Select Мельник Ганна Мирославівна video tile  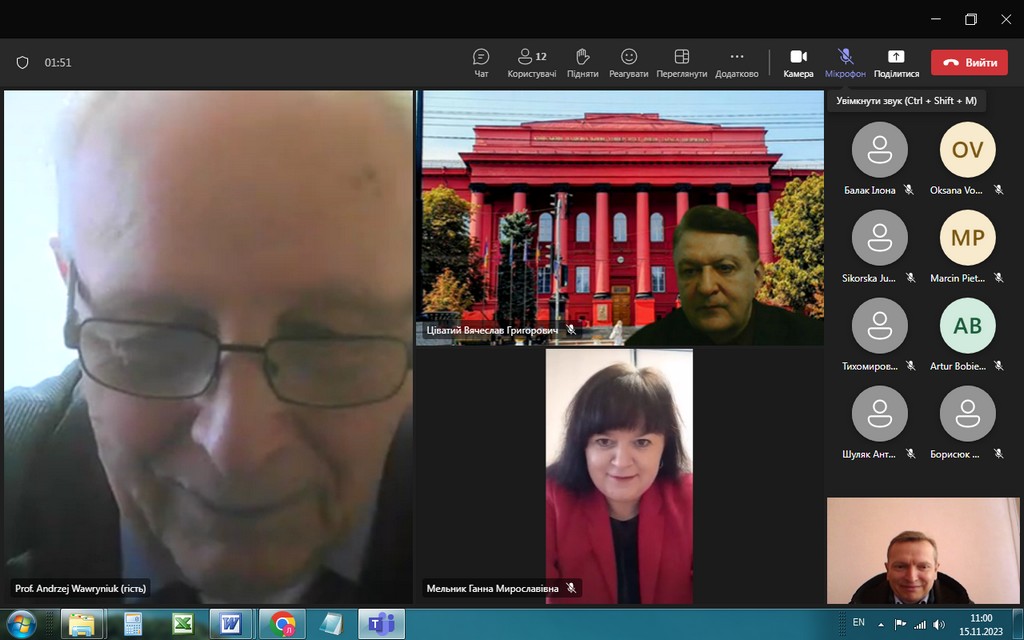[x=619, y=475]
